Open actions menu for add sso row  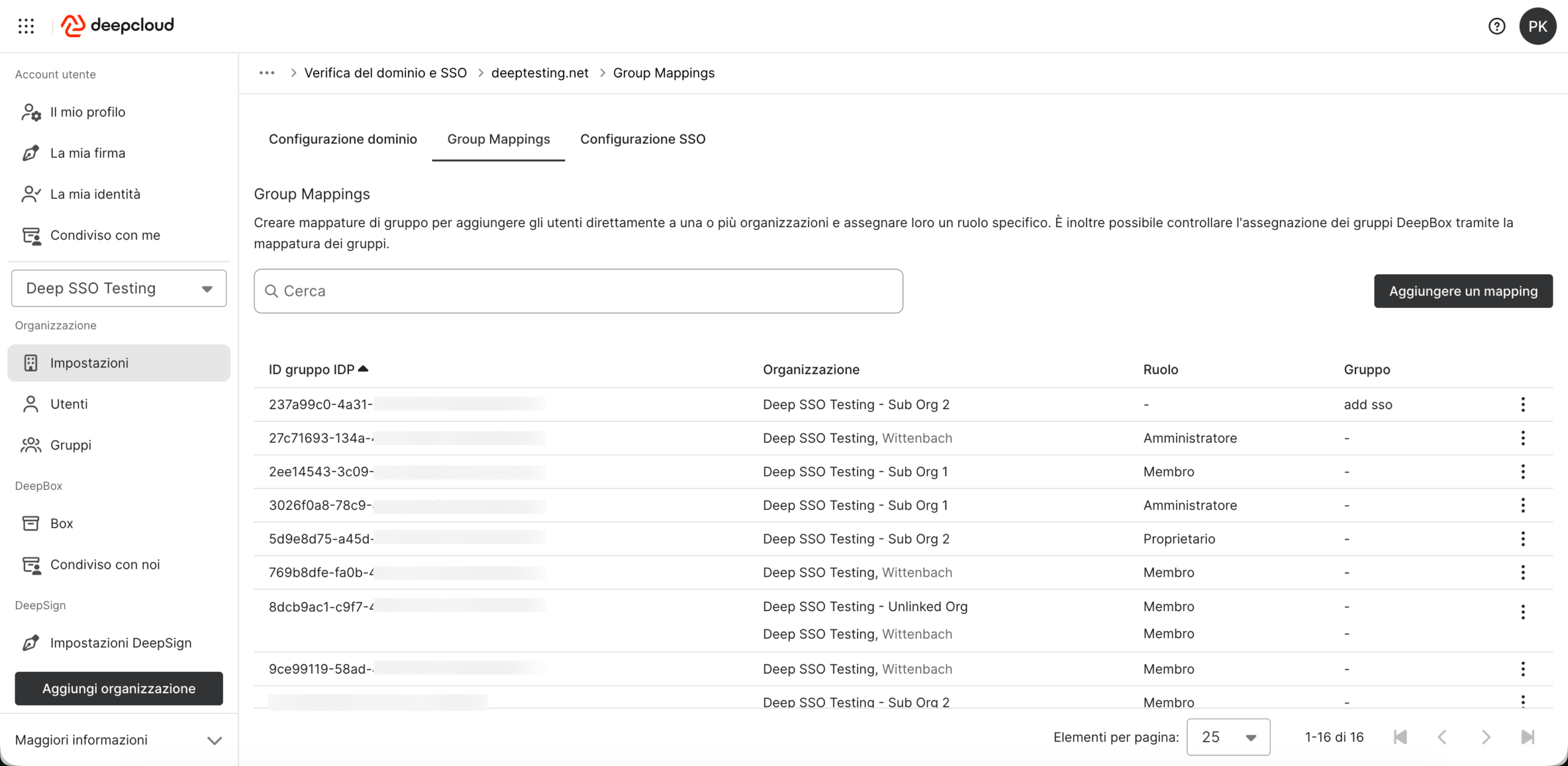coord(1523,404)
